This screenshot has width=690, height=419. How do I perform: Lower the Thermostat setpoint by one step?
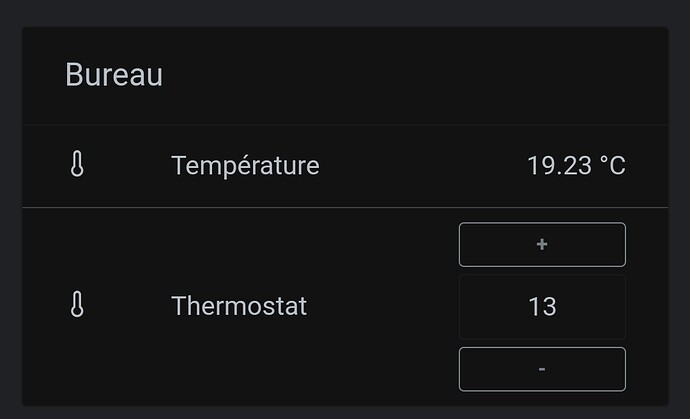pyautogui.click(x=542, y=369)
